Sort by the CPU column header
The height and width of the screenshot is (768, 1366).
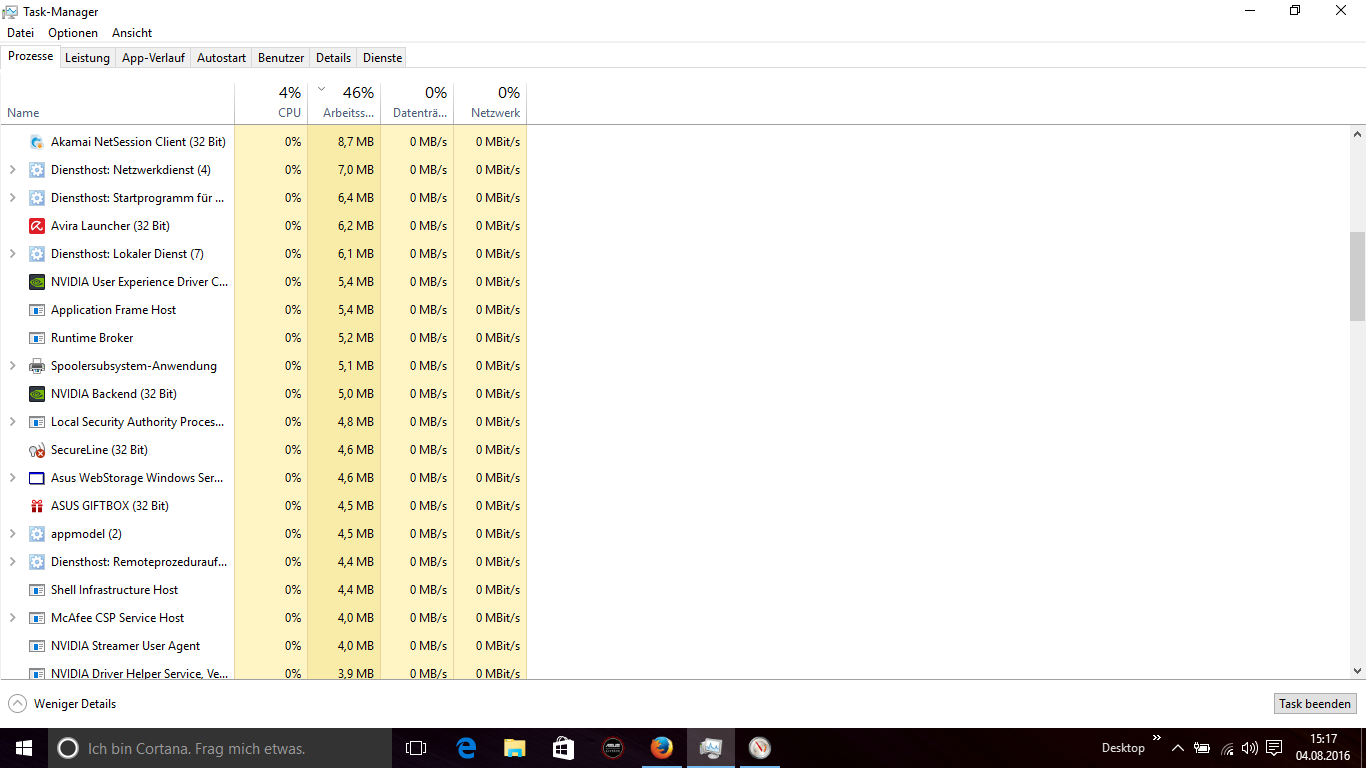[271, 104]
